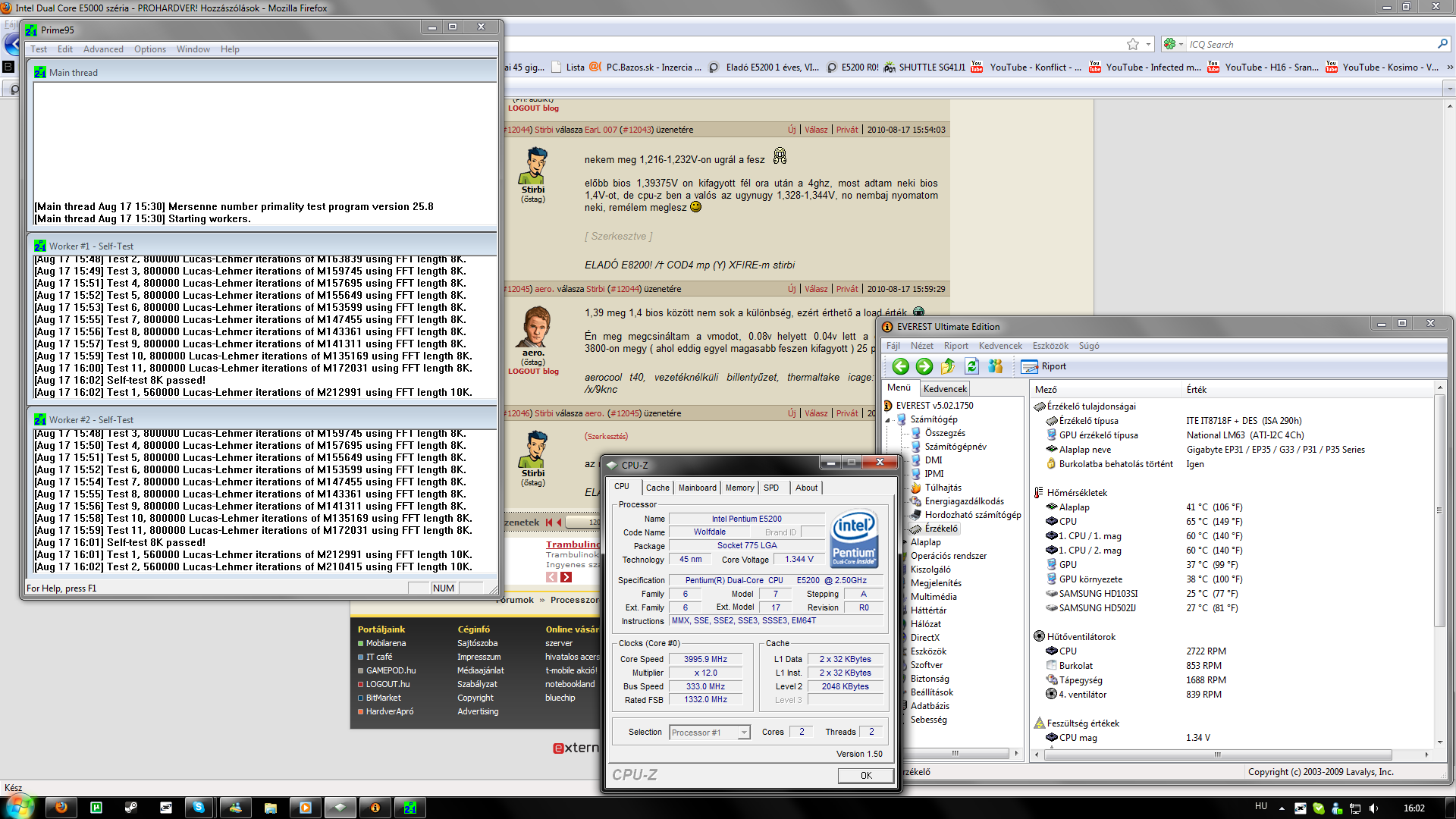Open Skype from taskbar
Image resolution: width=1456 pixels, height=819 pixels.
199,808
